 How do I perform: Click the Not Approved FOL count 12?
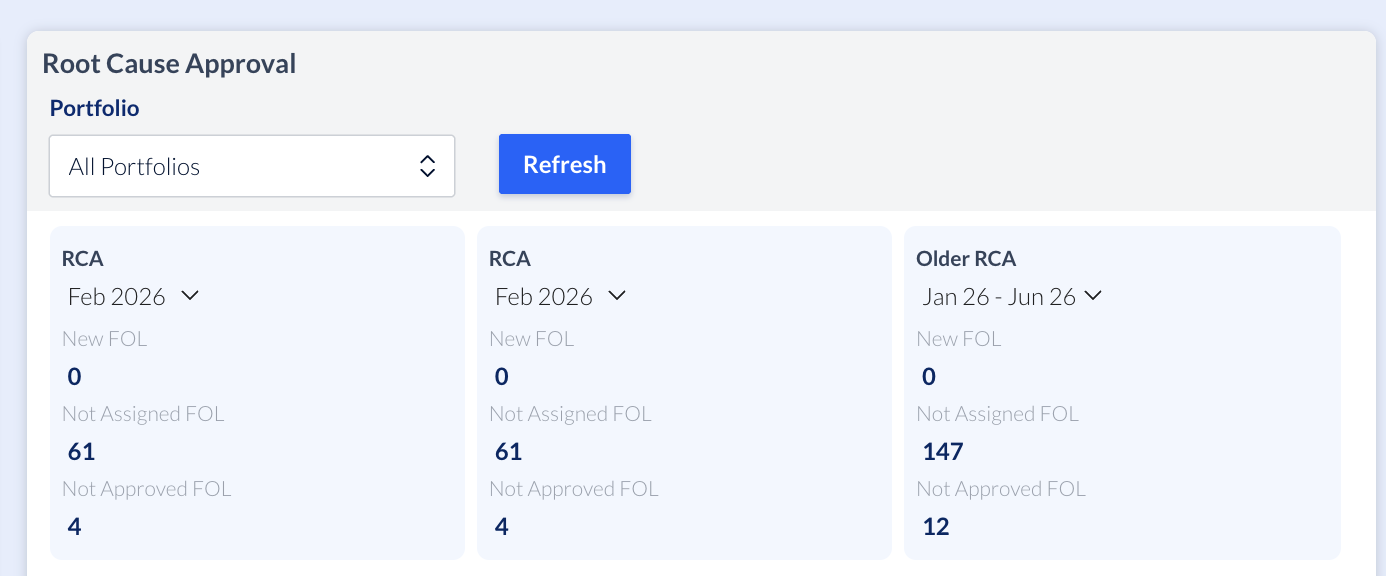click(x=936, y=527)
